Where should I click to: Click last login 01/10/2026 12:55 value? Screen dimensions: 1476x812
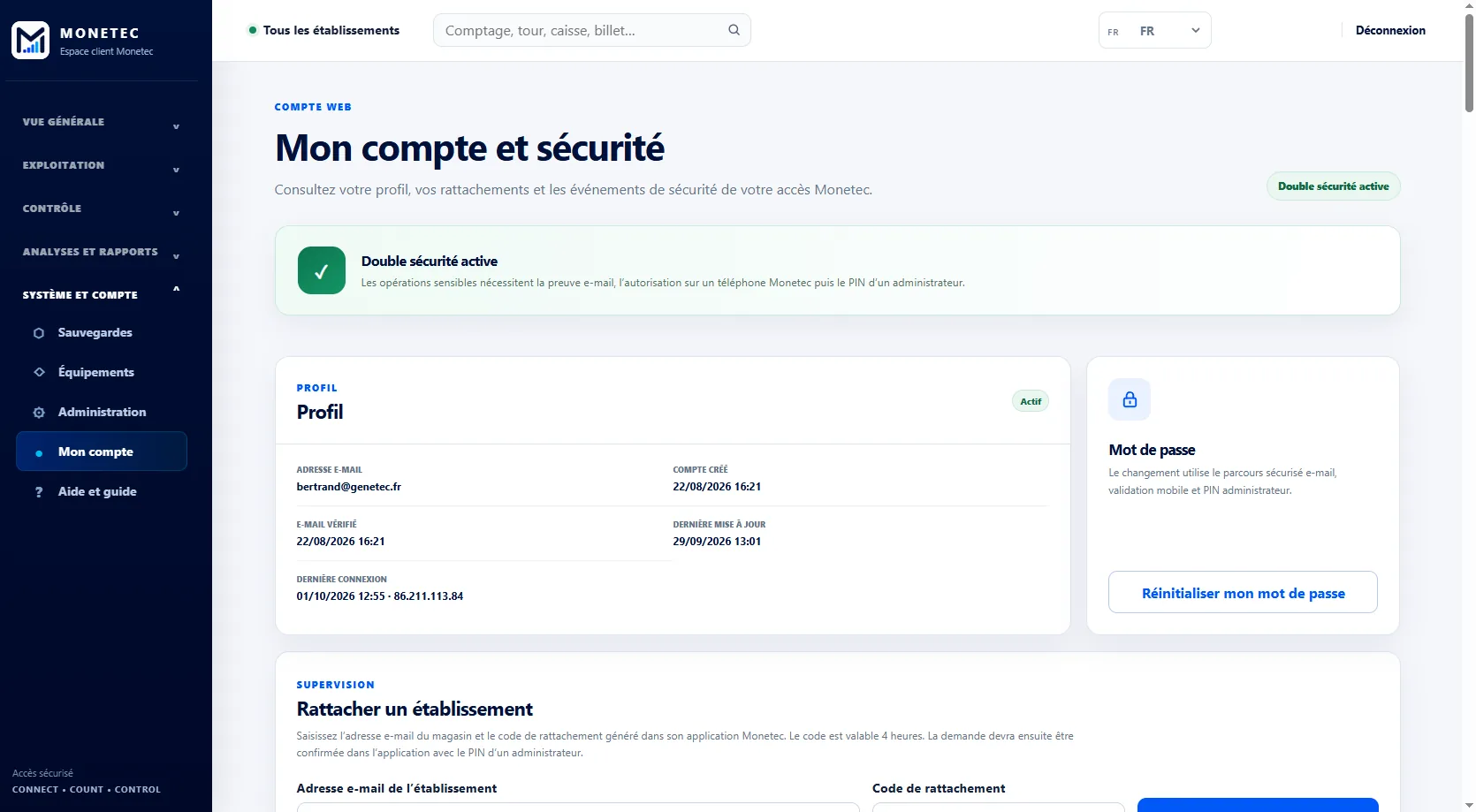(380, 596)
